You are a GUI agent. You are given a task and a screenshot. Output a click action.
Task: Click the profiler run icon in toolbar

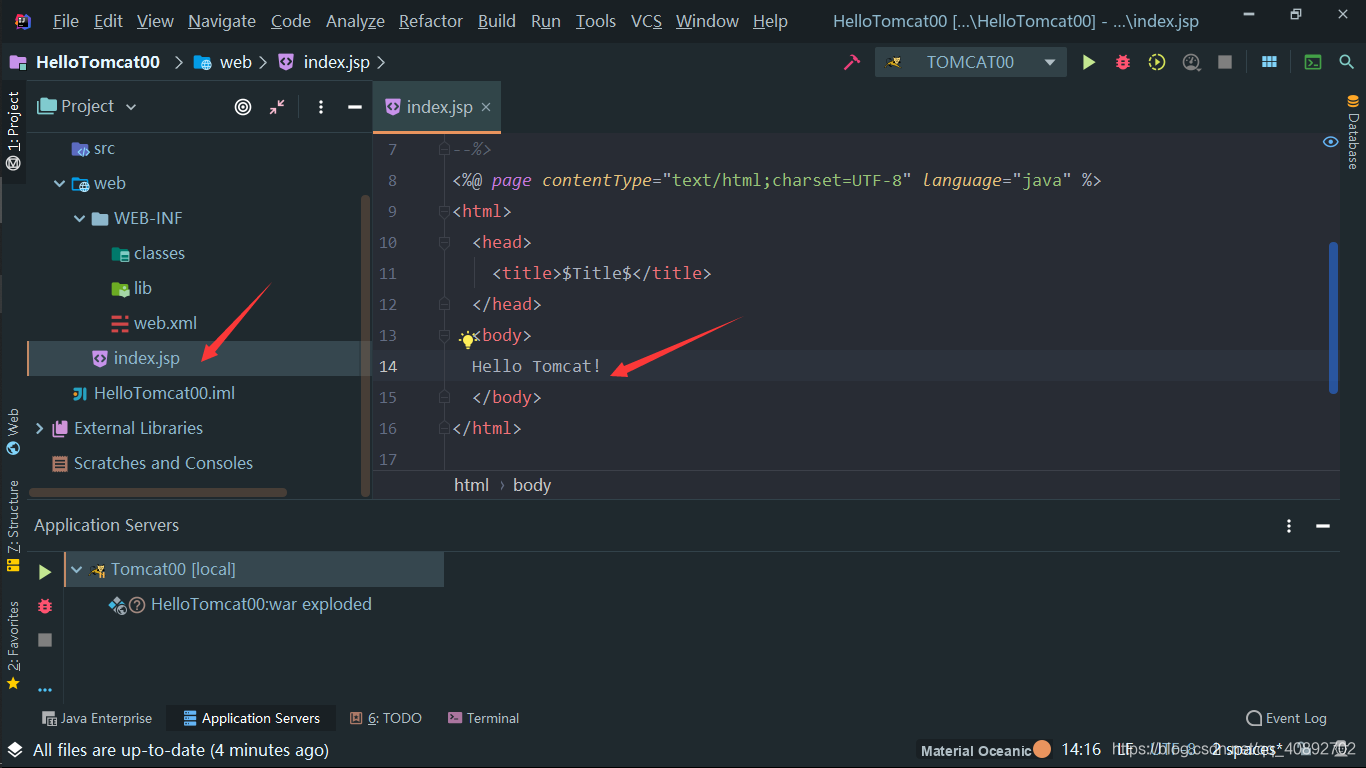pos(1191,62)
